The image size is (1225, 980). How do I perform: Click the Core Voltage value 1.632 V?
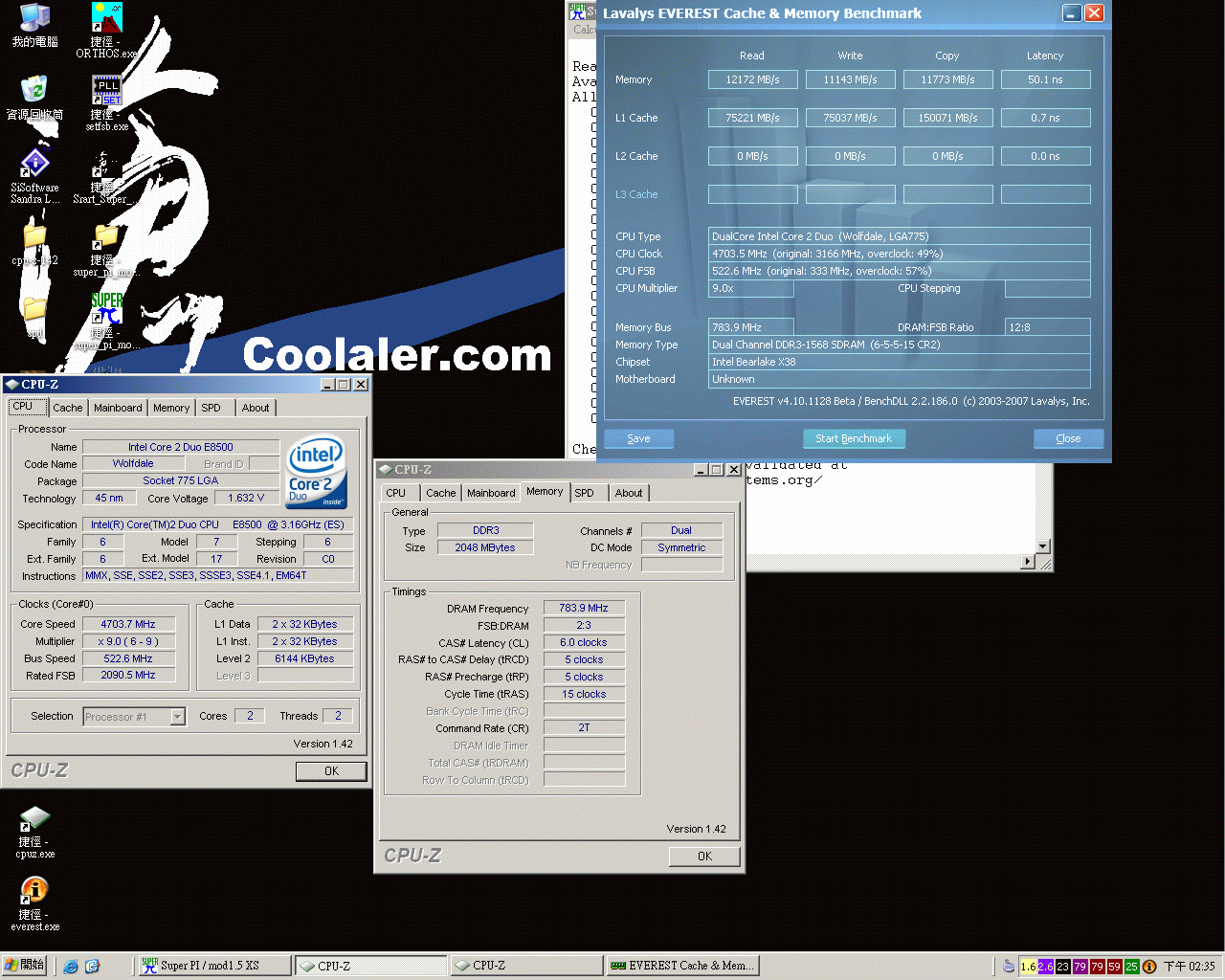click(x=246, y=498)
